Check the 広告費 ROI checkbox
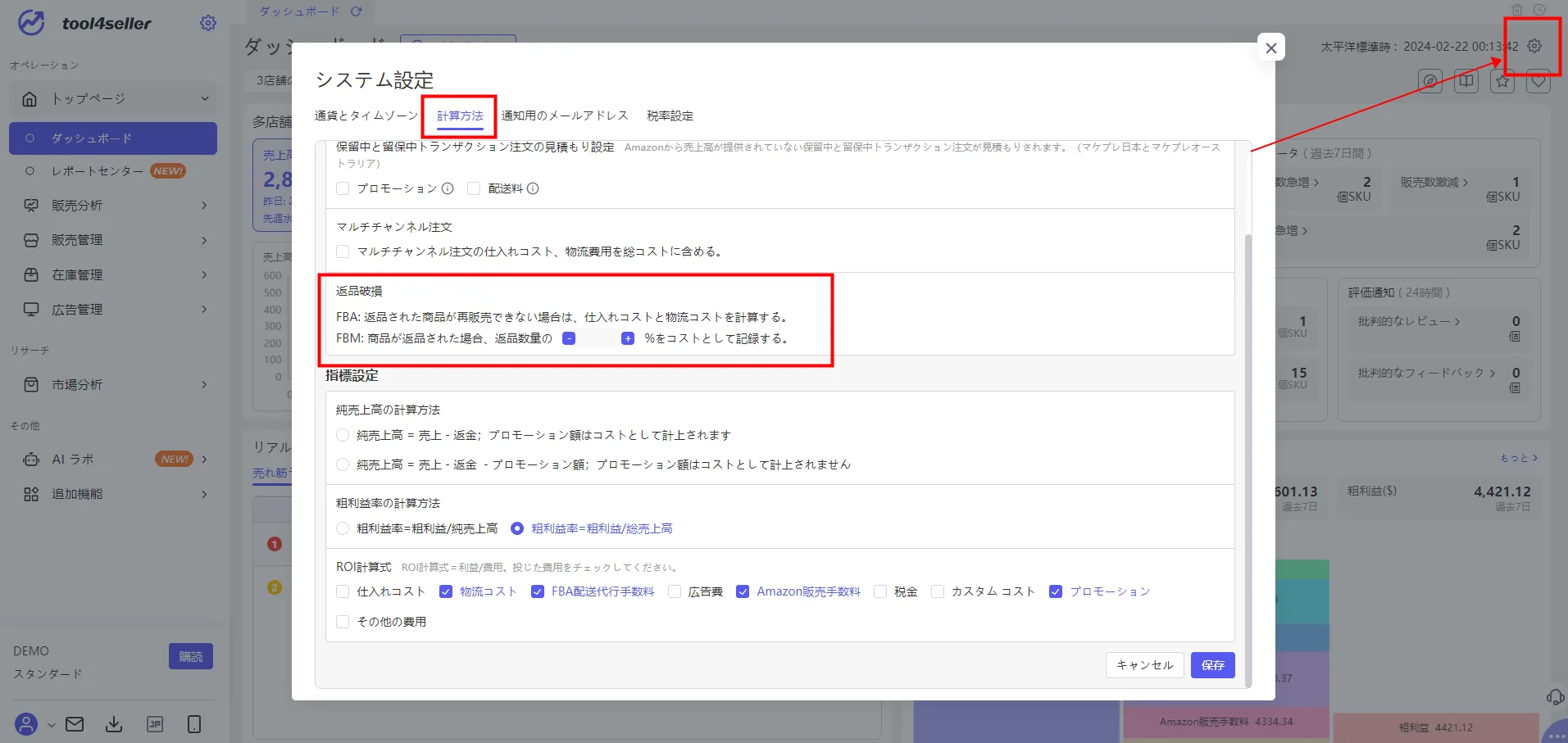The image size is (1568, 743). click(675, 591)
